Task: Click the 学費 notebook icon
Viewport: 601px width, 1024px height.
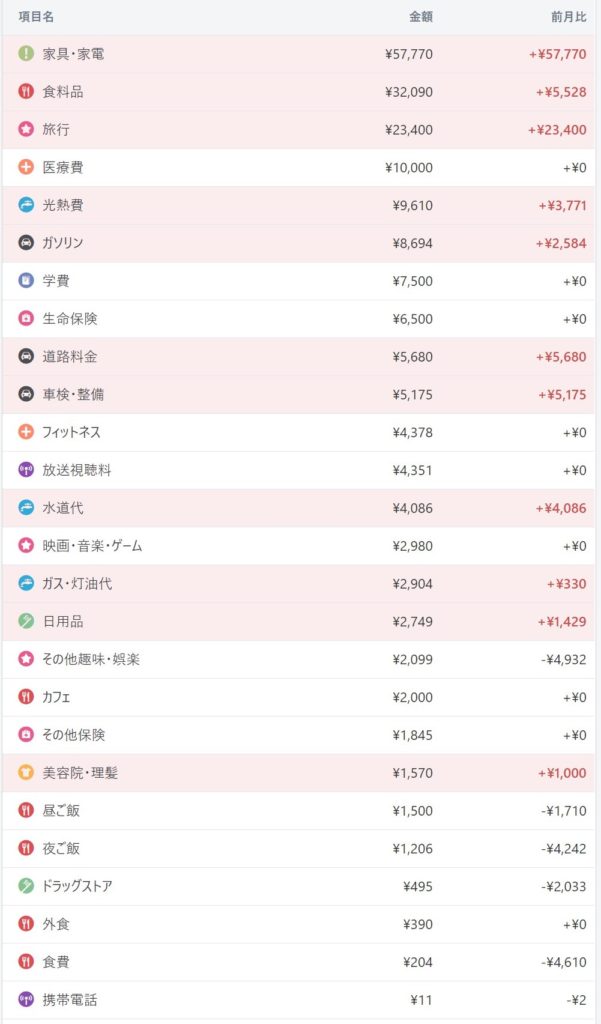Action: (x=26, y=281)
